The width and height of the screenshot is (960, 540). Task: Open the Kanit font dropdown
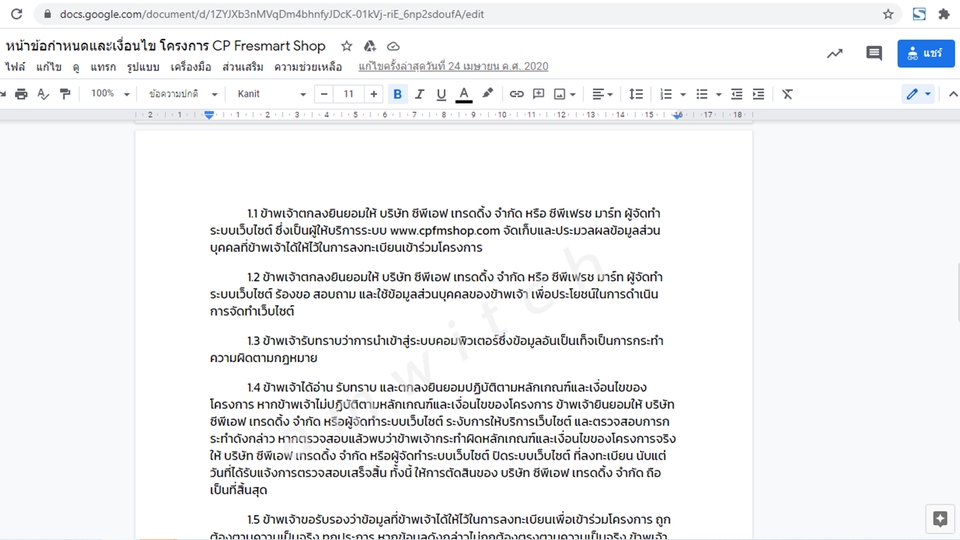271,94
